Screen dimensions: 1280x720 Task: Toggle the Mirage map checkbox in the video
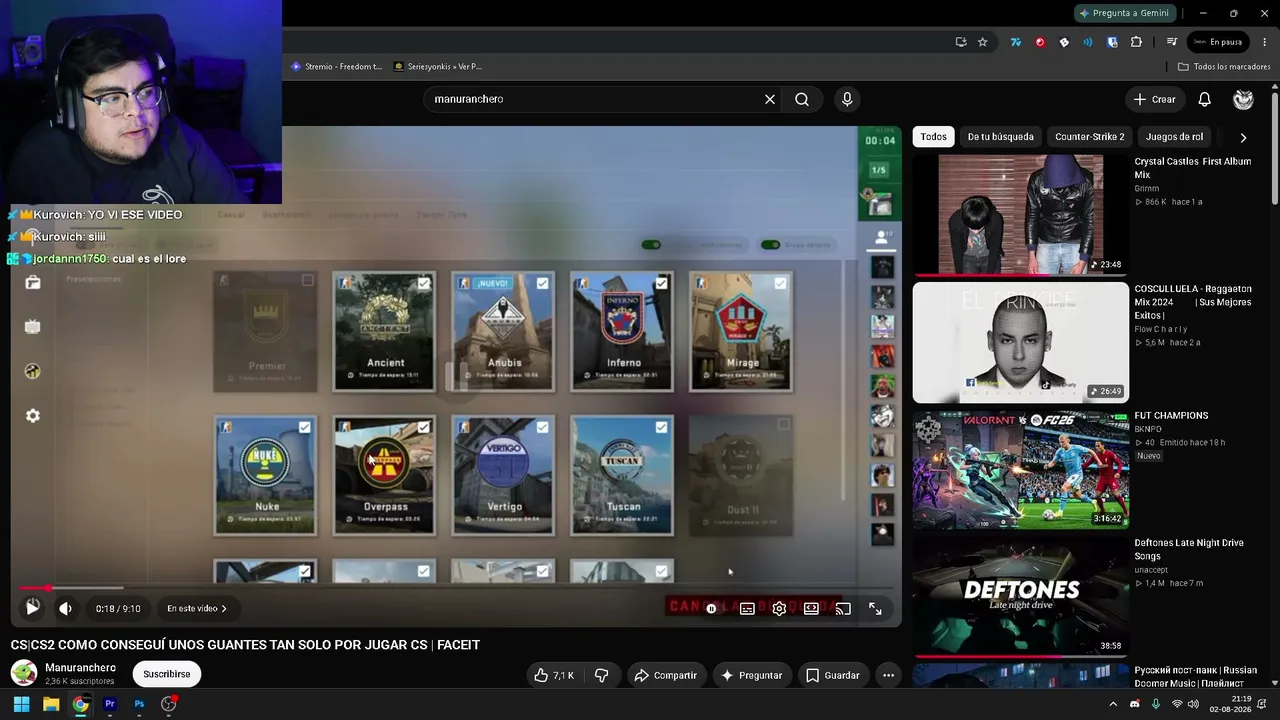780,284
